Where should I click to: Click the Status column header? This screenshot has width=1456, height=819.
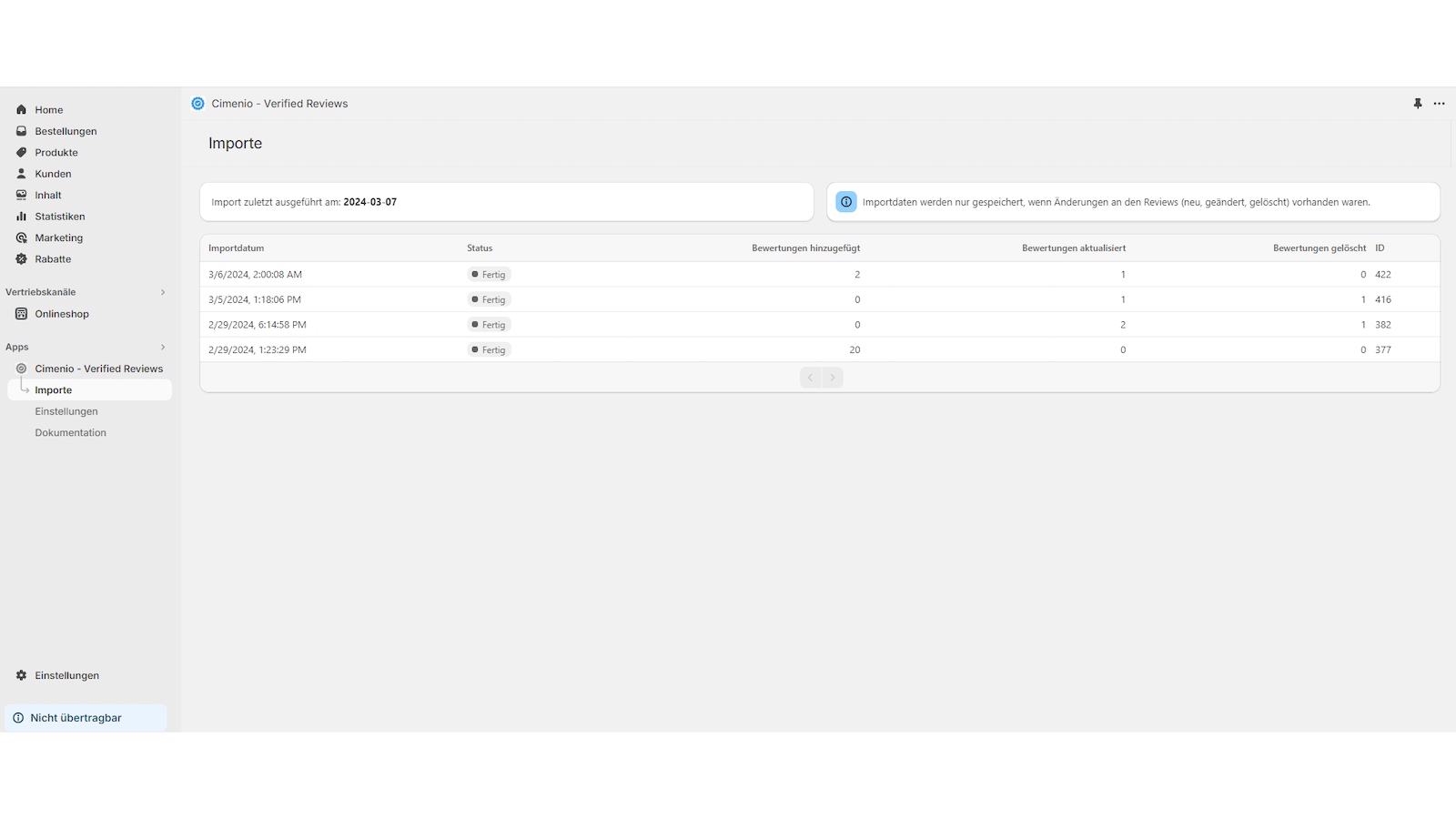480,248
